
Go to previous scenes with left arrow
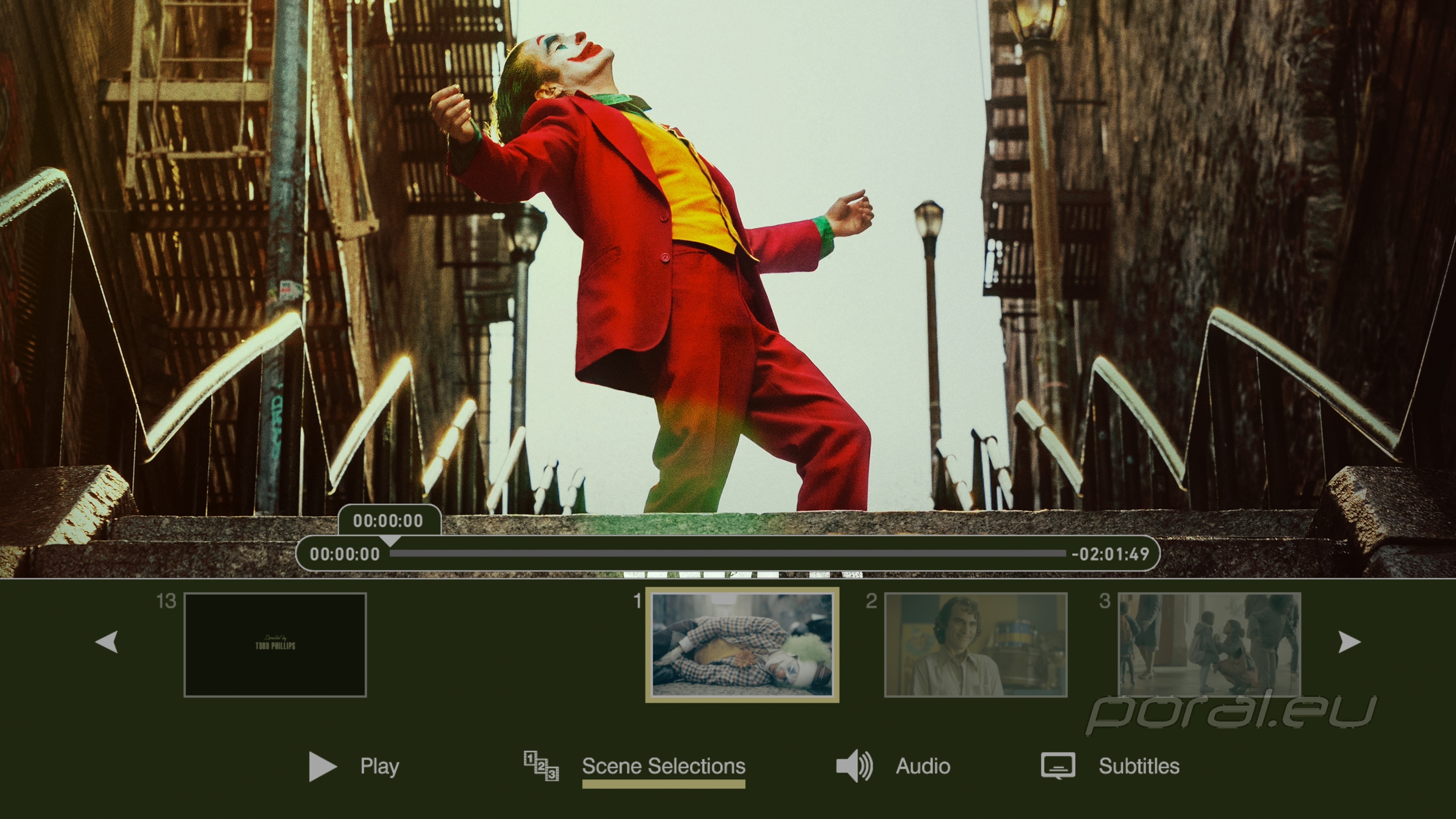coord(106,642)
